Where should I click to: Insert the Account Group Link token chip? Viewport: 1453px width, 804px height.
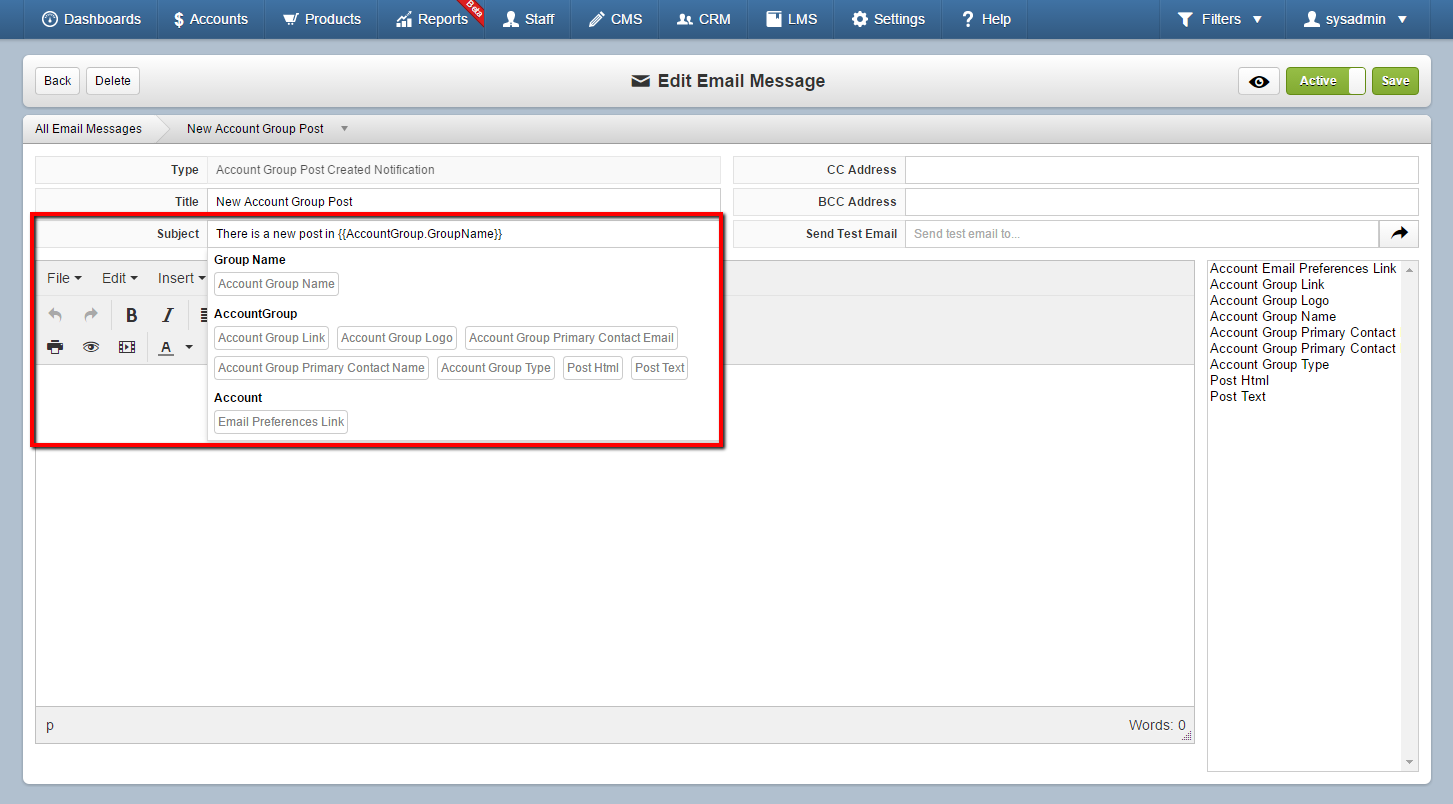click(272, 338)
